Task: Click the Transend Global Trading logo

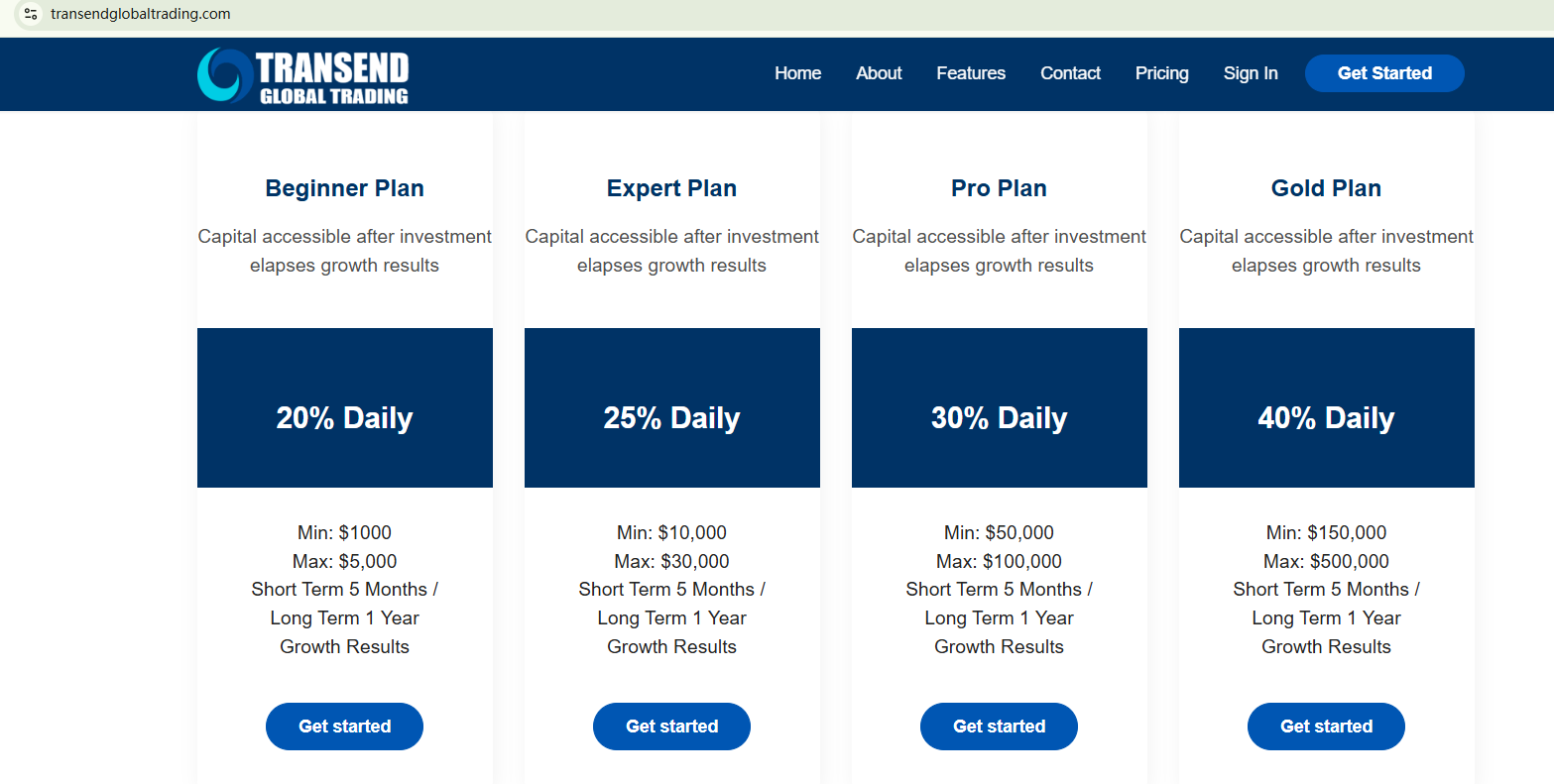Action: [x=302, y=75]
